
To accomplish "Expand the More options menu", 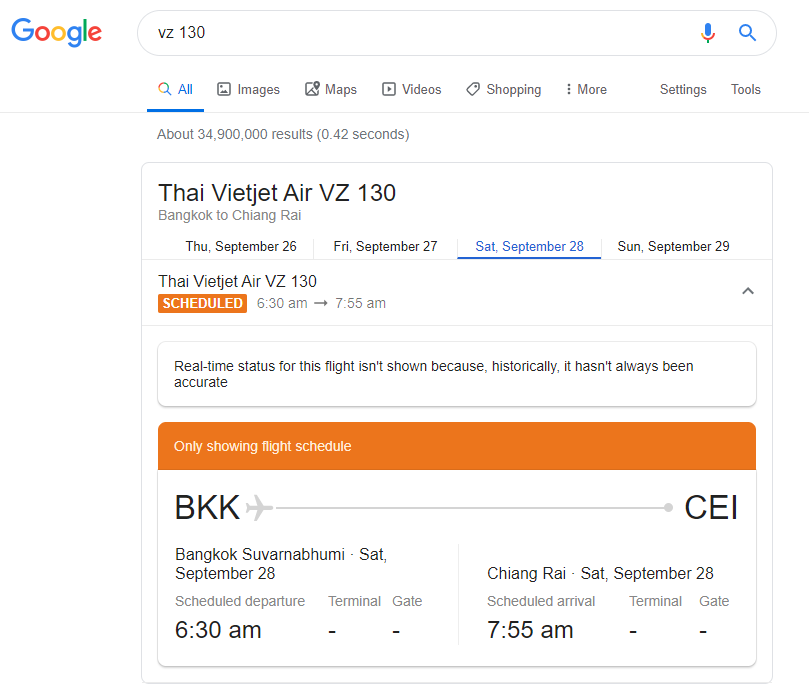I will (x=585, y=89).
